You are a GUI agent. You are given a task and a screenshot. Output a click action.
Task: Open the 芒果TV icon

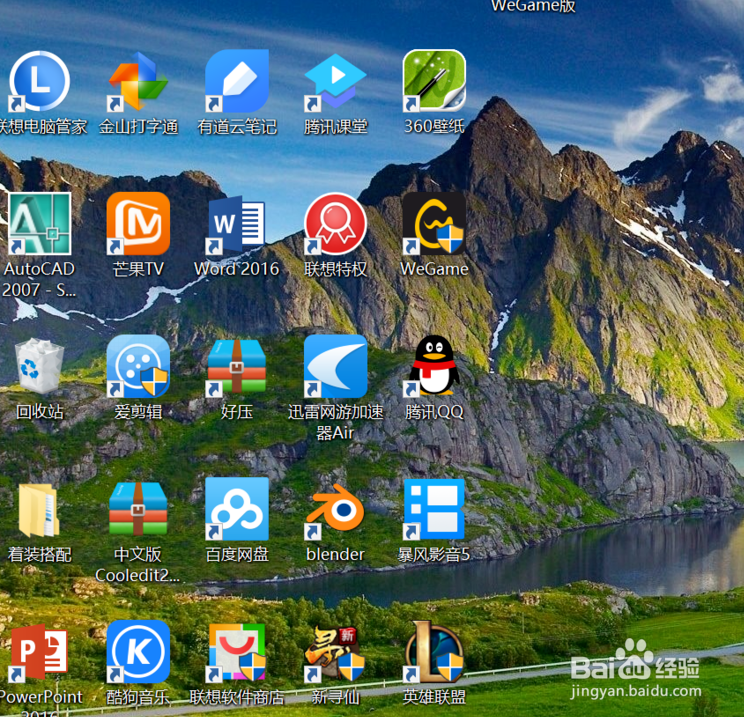coord(138,223)
